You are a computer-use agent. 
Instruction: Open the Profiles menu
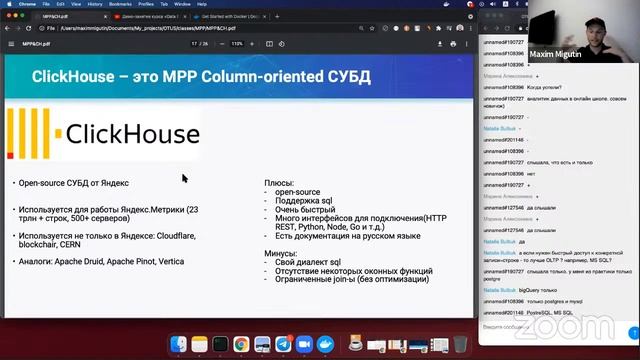[x=146, y=4]
